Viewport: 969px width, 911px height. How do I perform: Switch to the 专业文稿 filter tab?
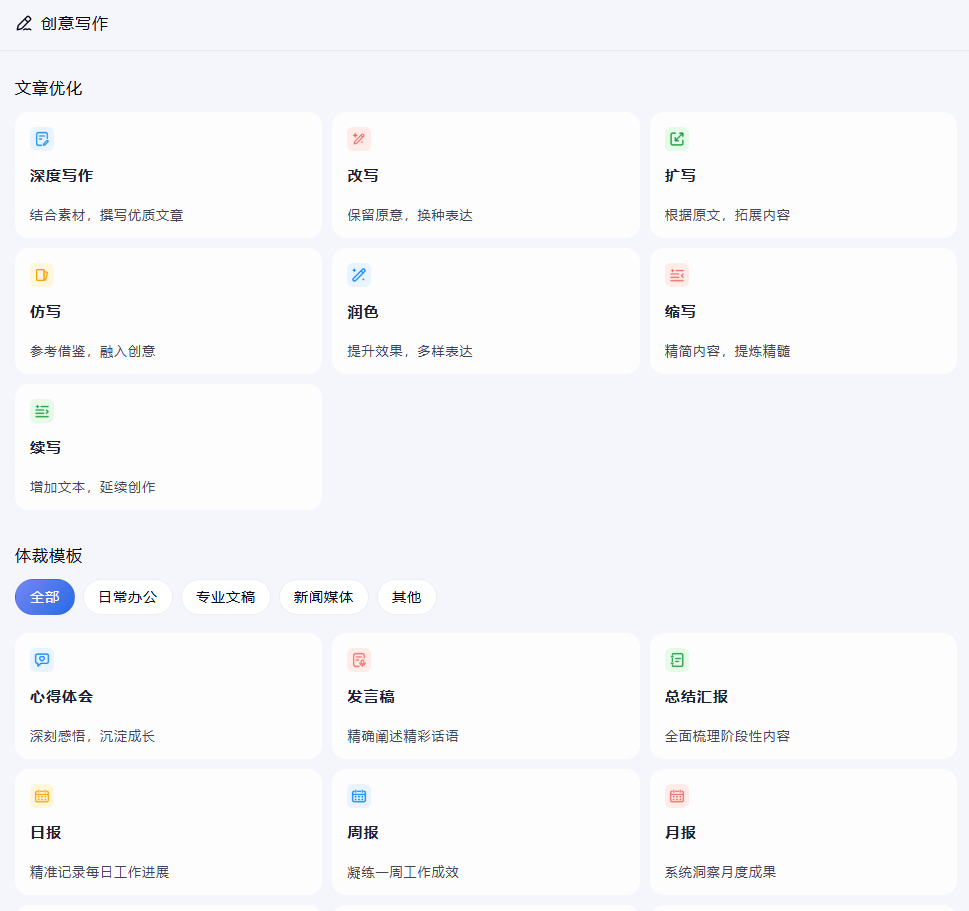[x=226, y=597]
